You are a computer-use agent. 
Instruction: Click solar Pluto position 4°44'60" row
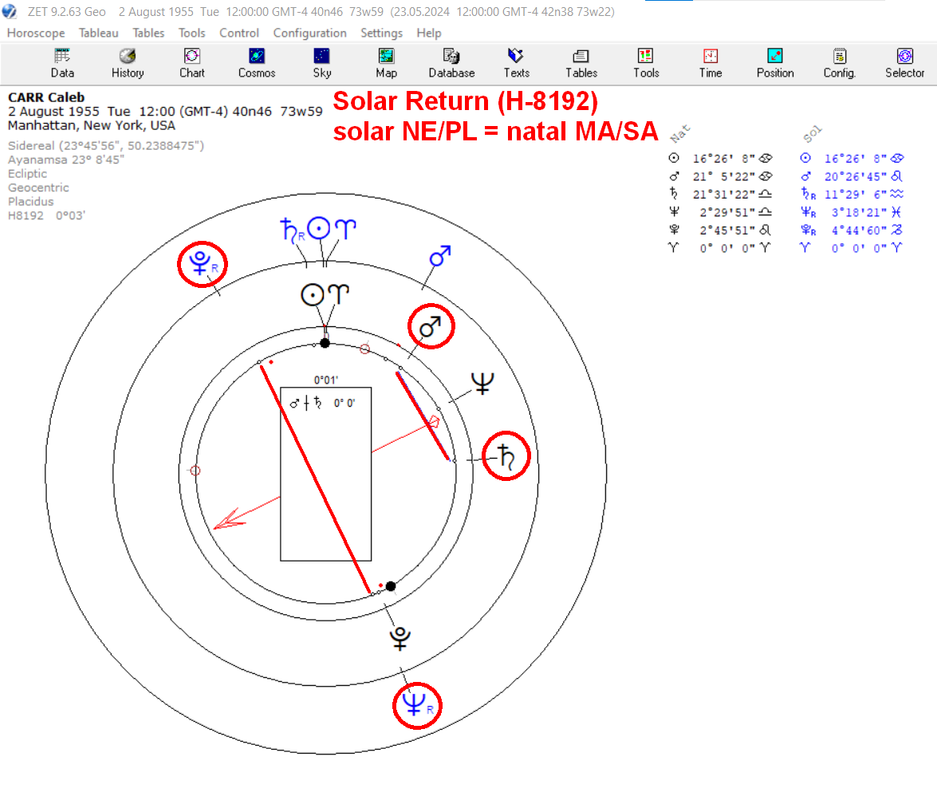tap(852, 230)
